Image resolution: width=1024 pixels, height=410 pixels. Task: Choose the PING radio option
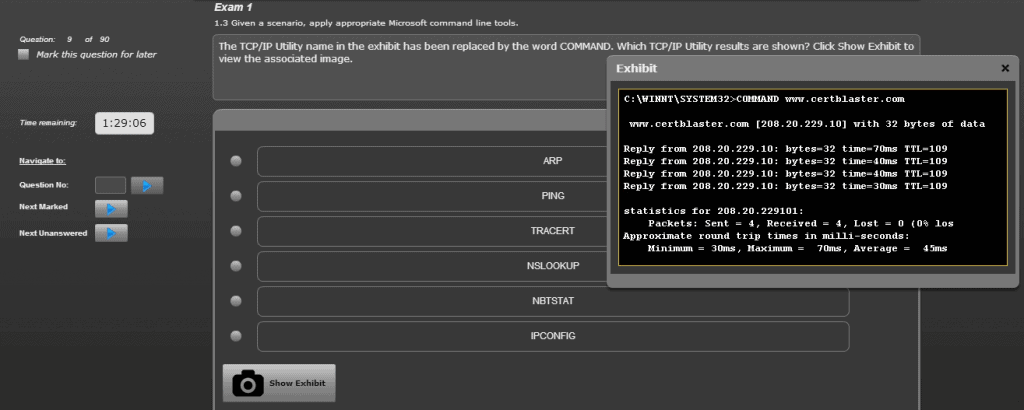tap(236, 196)
